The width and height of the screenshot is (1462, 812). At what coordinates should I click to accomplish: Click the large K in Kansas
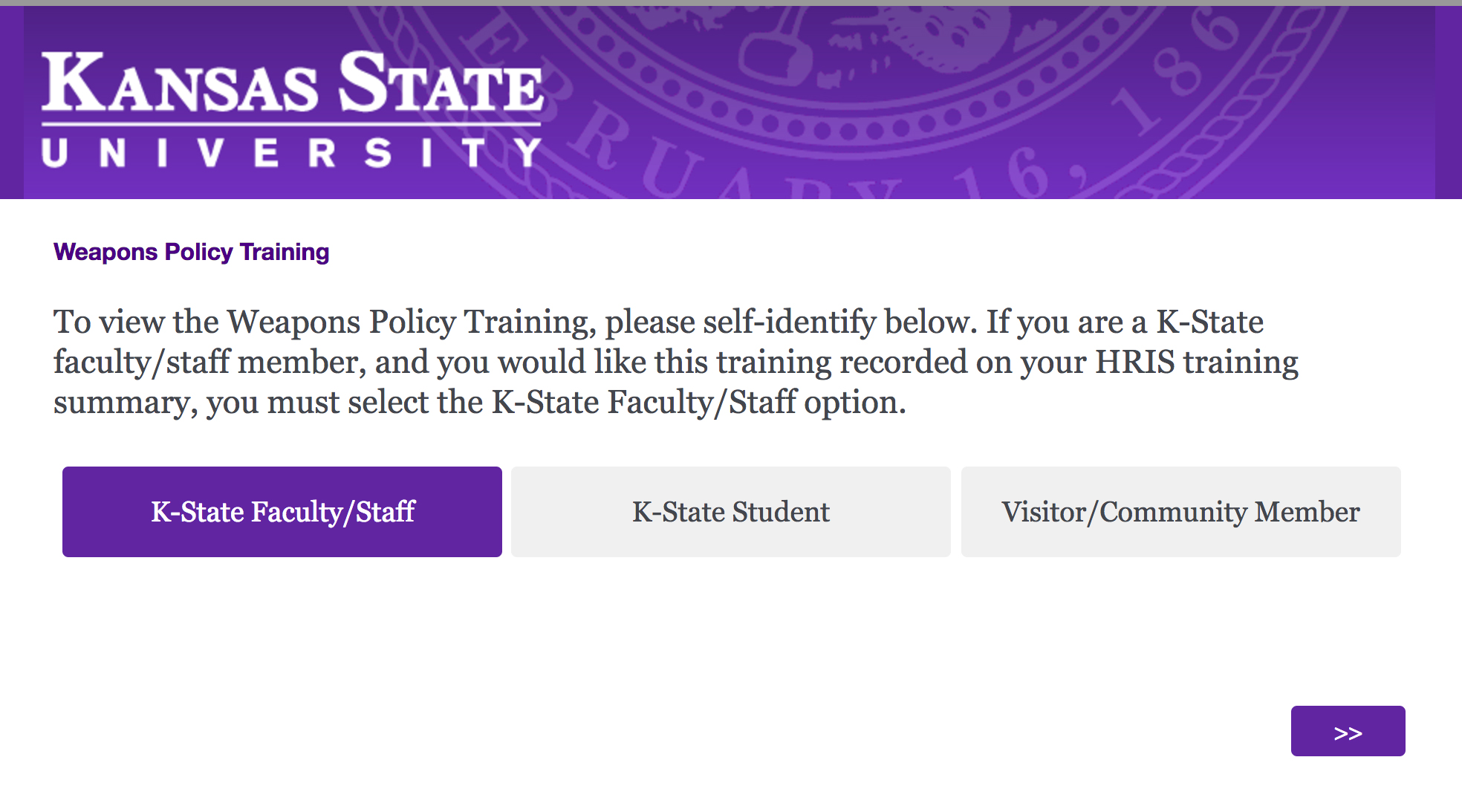click(71, 82)
